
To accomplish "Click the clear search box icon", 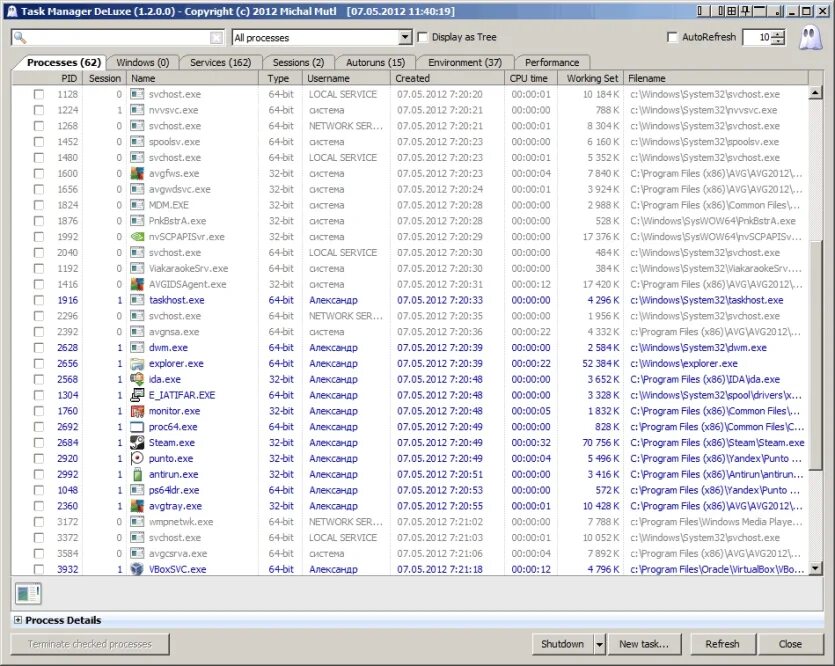I will point(216,37).
